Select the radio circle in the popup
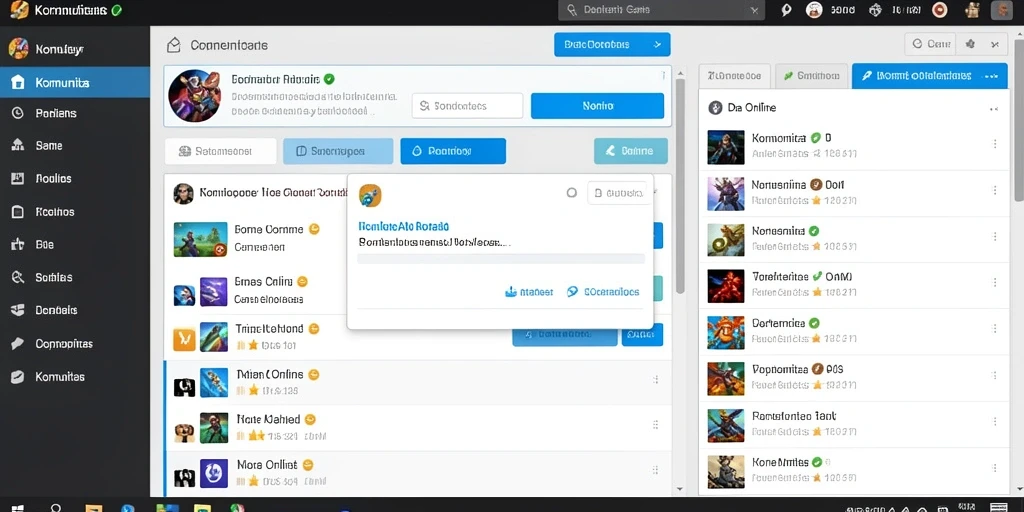Image resolution: width=1024 pixels, height=512 pixels. [x=571, y=193]
